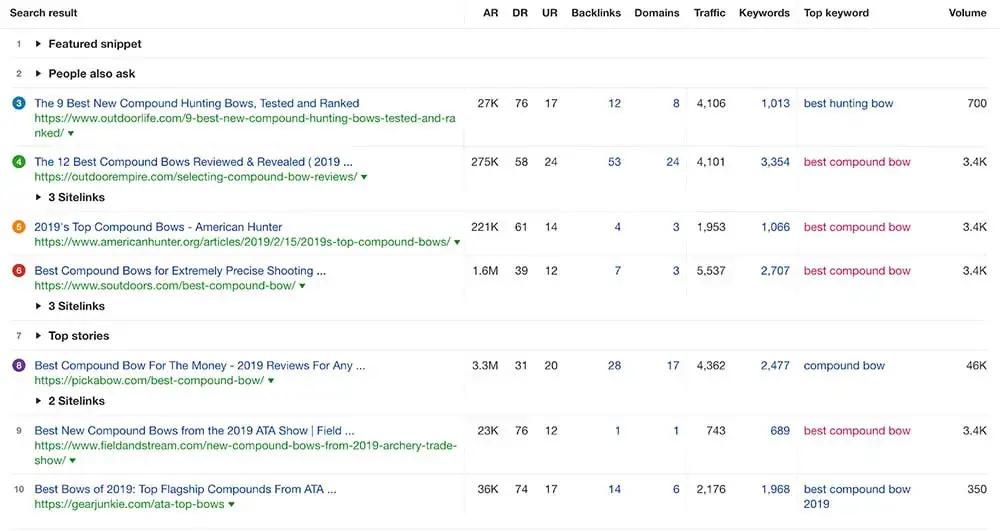The image size is (1000, 531).
Task: Click the green position 4 badge
Action: (19, 162)
